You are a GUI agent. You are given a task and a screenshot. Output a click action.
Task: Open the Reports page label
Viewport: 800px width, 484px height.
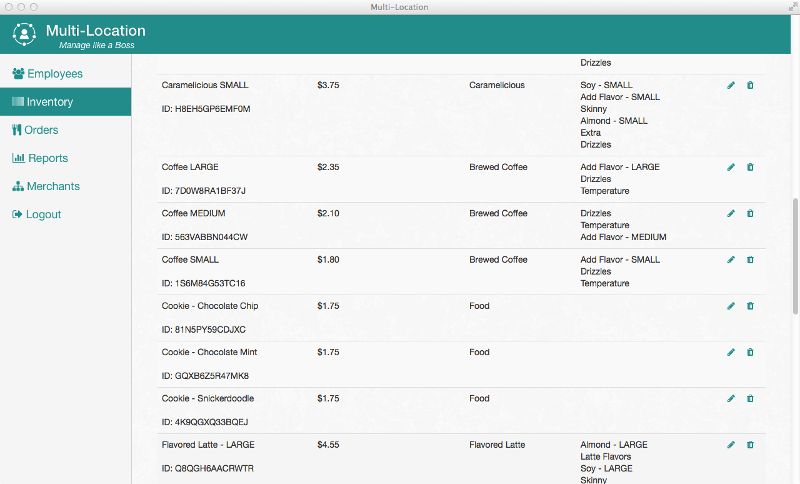coord(48,158)
